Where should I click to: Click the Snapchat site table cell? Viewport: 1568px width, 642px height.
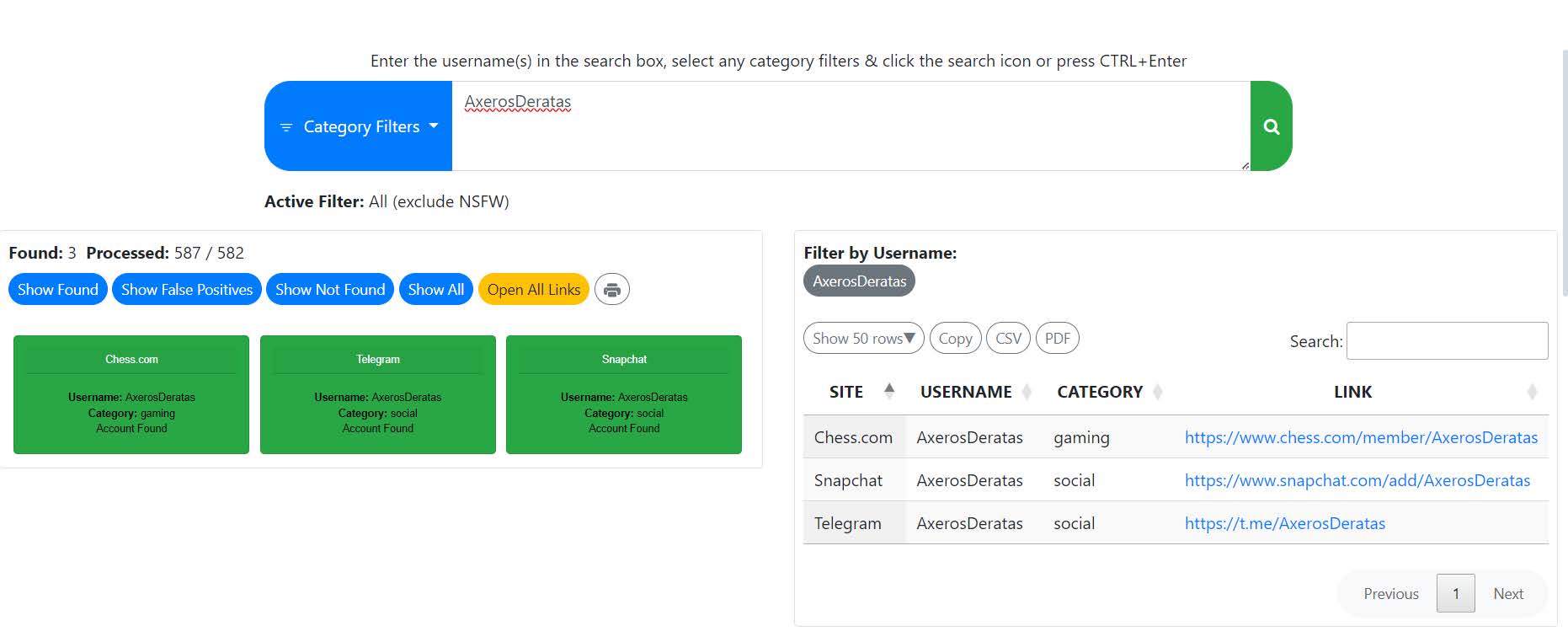854,480
